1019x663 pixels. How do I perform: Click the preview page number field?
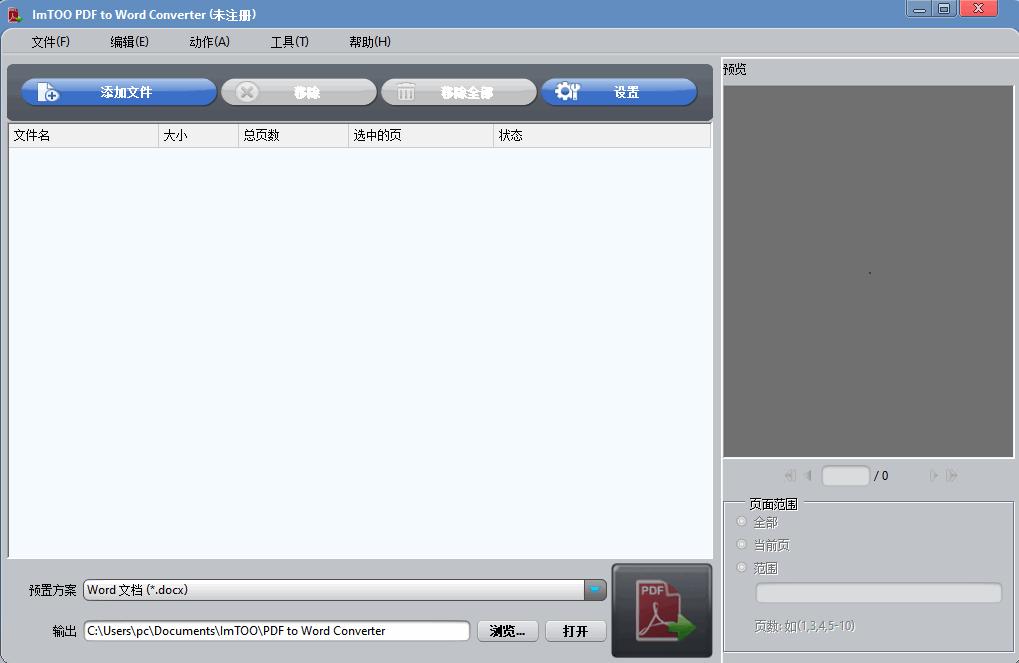(x=845, y=476)
